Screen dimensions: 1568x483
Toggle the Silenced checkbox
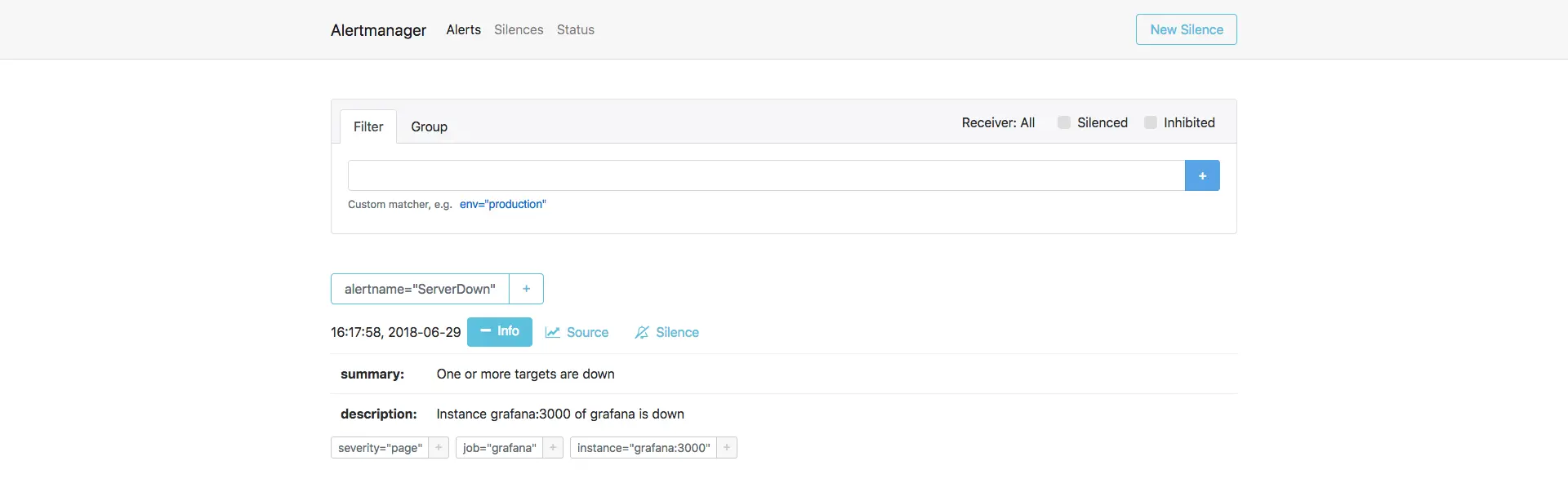coord(1064,122)
